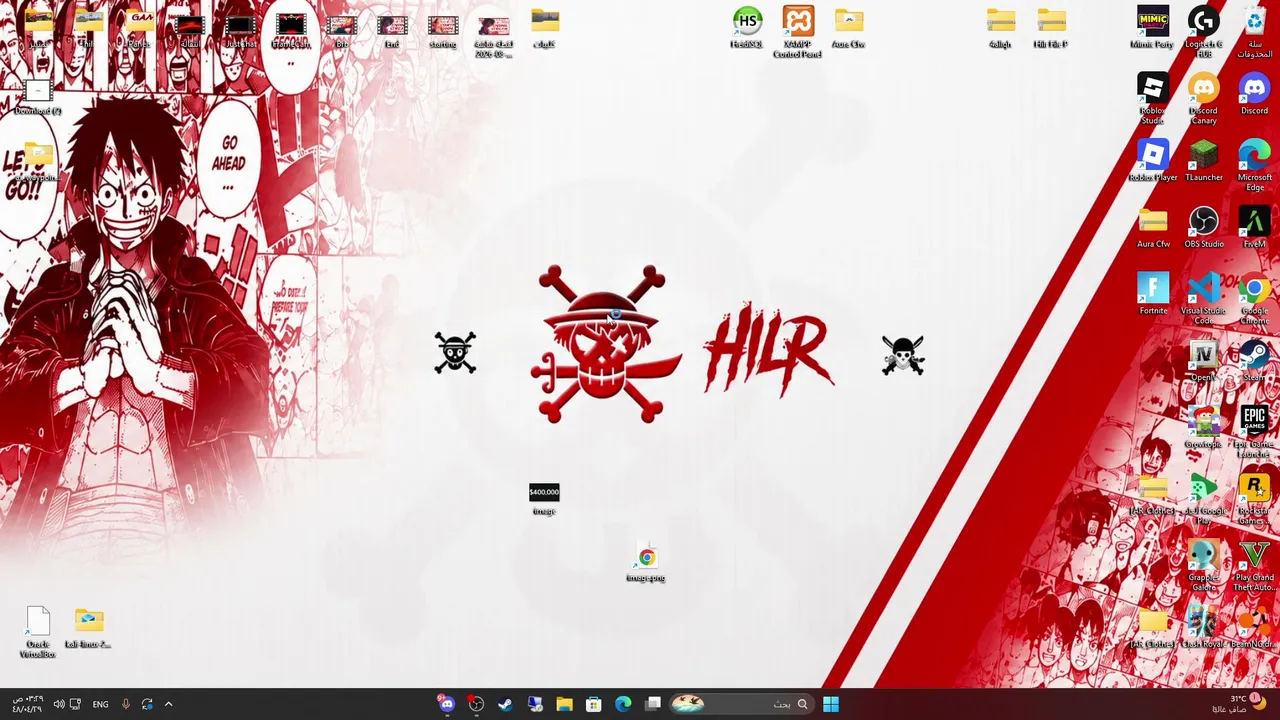Screen dimensions: 1280x720
Task: Click the Epic Games Launcher shortcut
Action: 1254,432
